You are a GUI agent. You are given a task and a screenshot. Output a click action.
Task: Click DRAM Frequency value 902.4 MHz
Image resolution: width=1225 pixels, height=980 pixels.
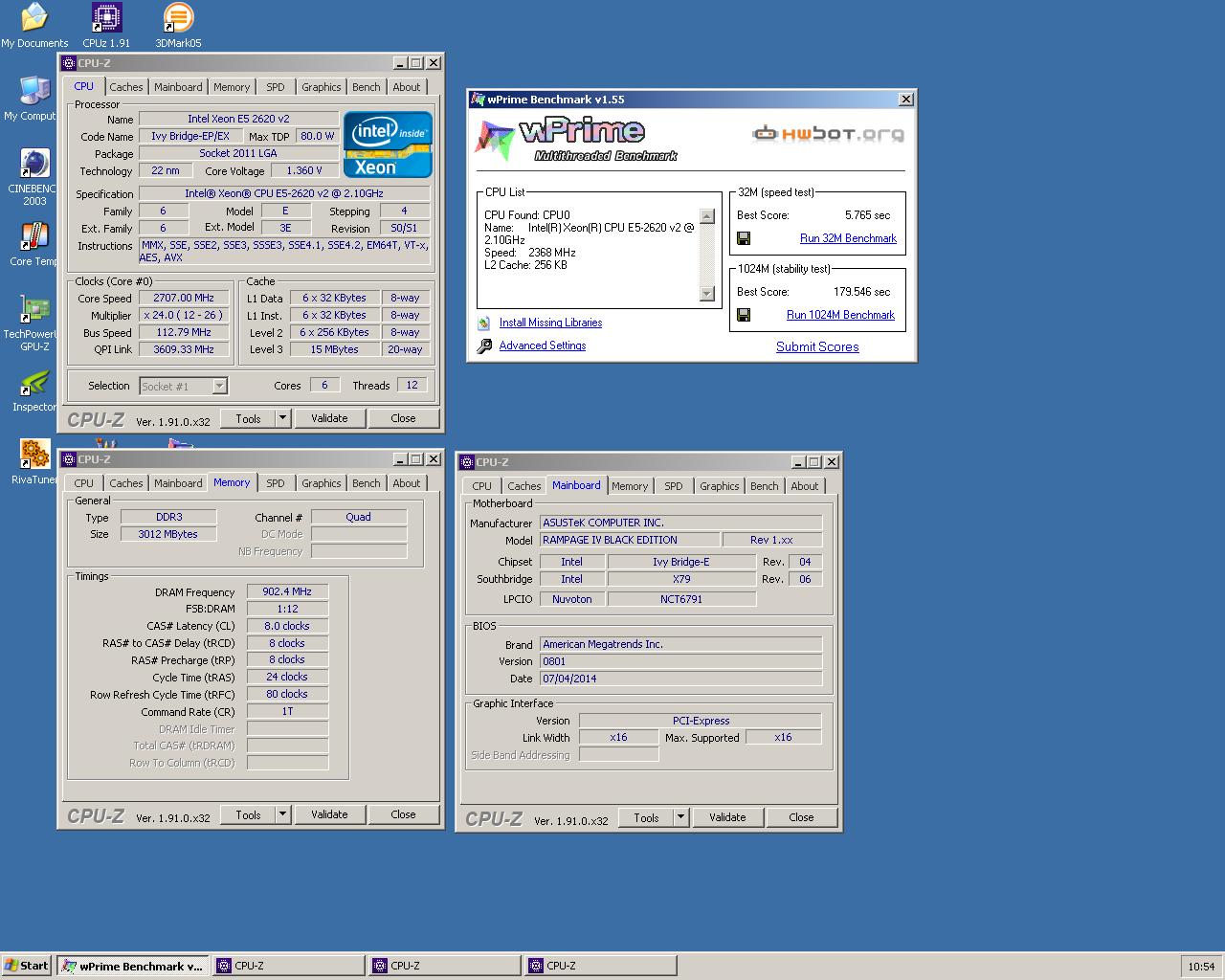point(287,591)
